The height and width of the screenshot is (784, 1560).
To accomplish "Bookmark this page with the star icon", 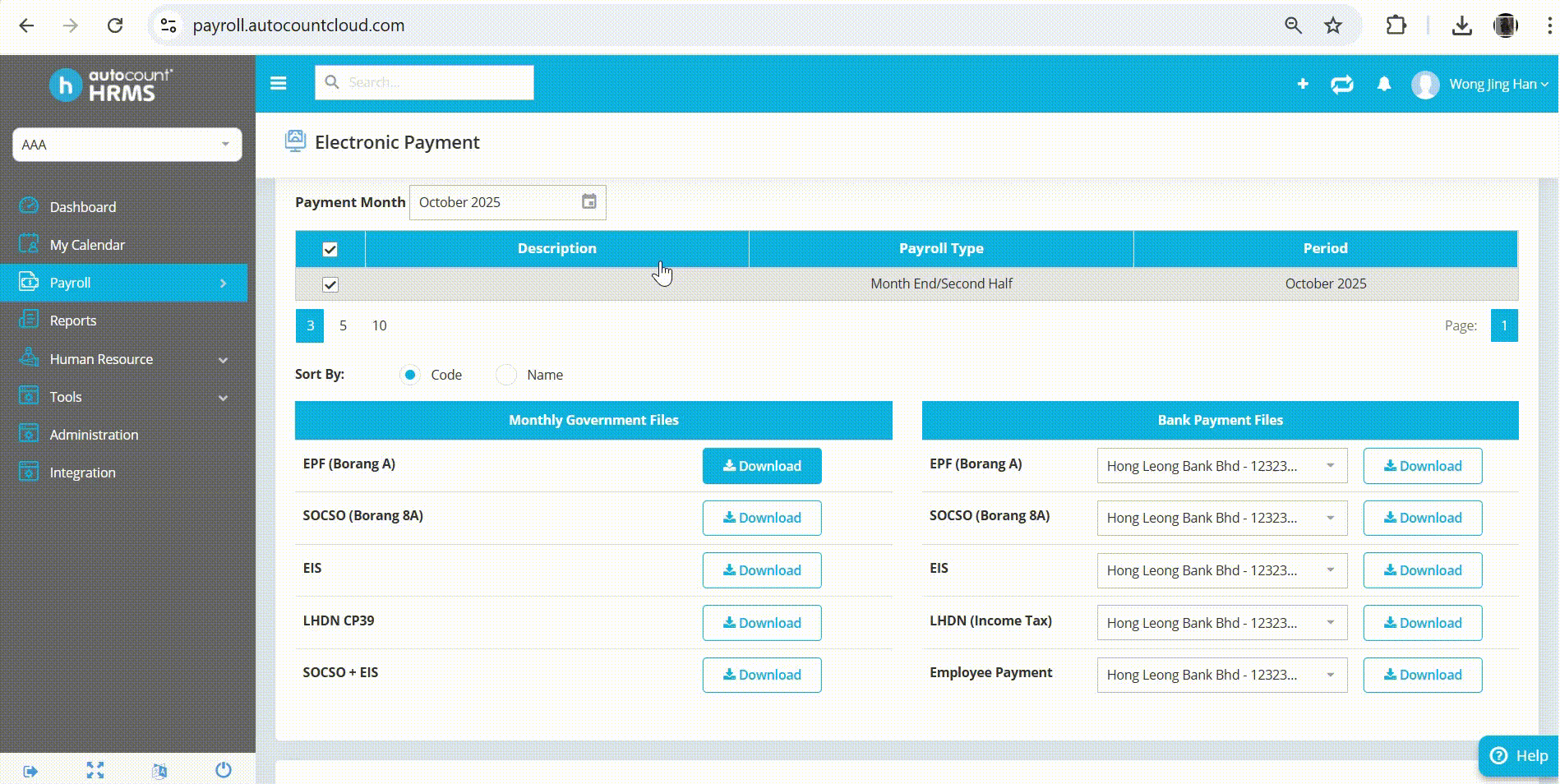I will pos(1333,25).
